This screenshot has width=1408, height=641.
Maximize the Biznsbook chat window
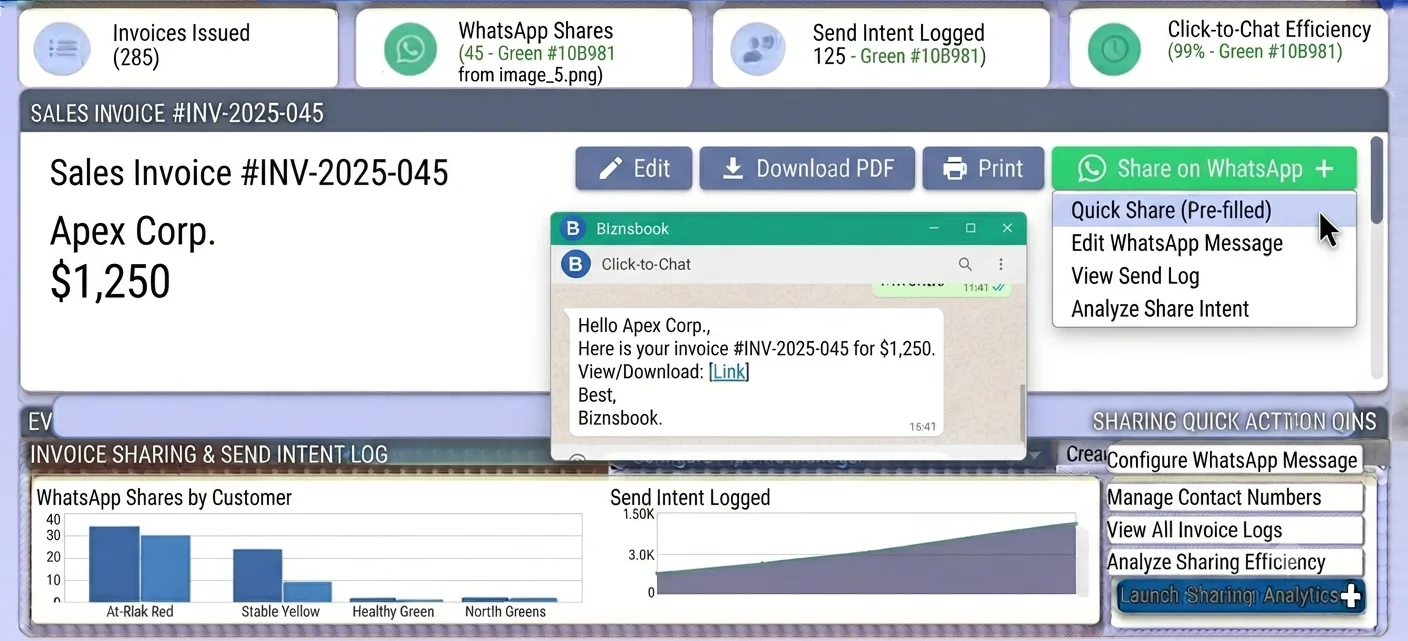[x=970, y=228]
